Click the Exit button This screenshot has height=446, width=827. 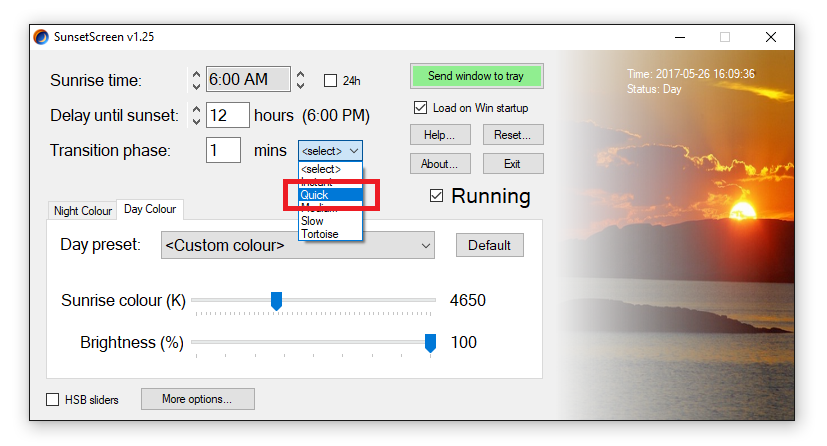513,164
